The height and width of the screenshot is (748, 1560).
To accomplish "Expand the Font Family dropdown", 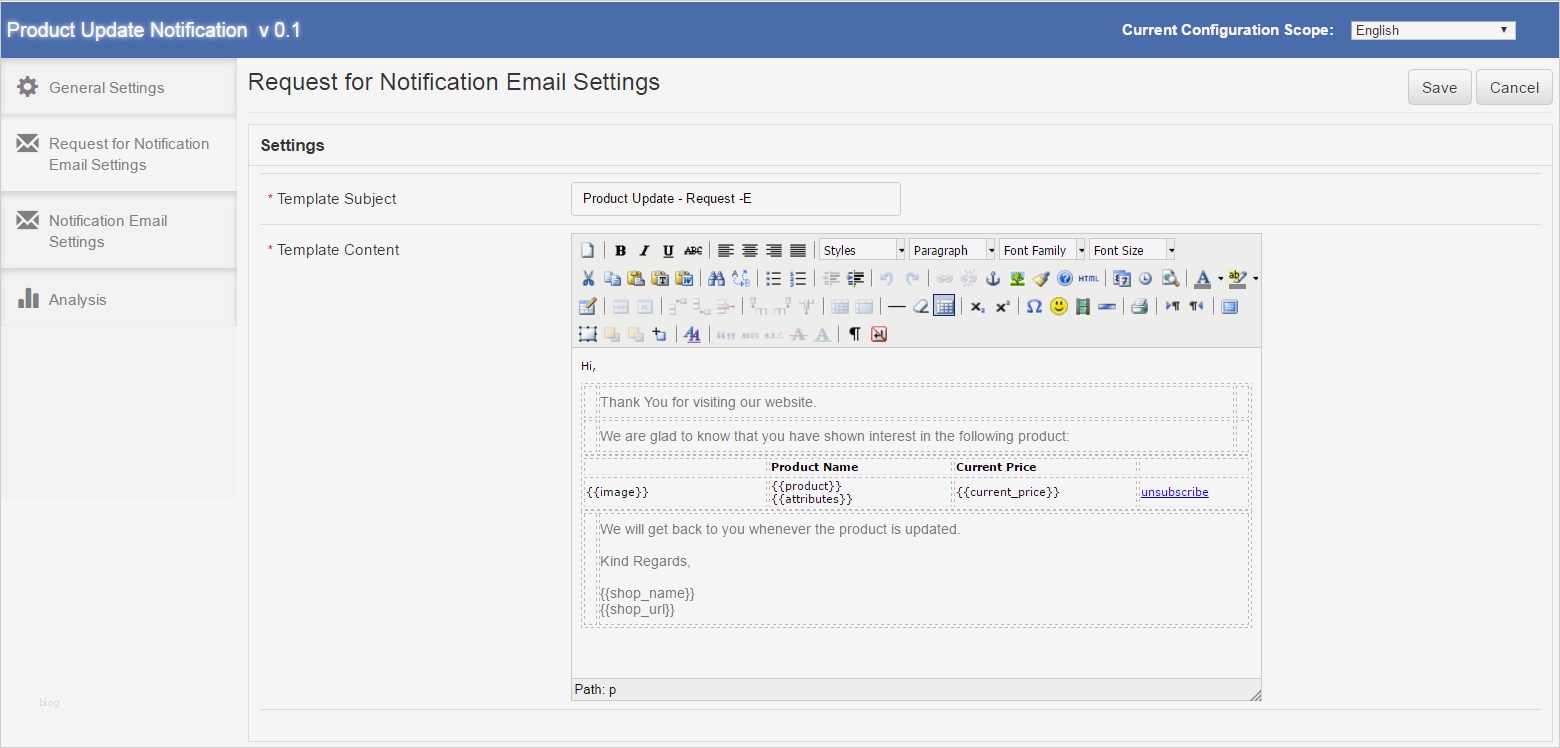I will [x=1042, y=250].
